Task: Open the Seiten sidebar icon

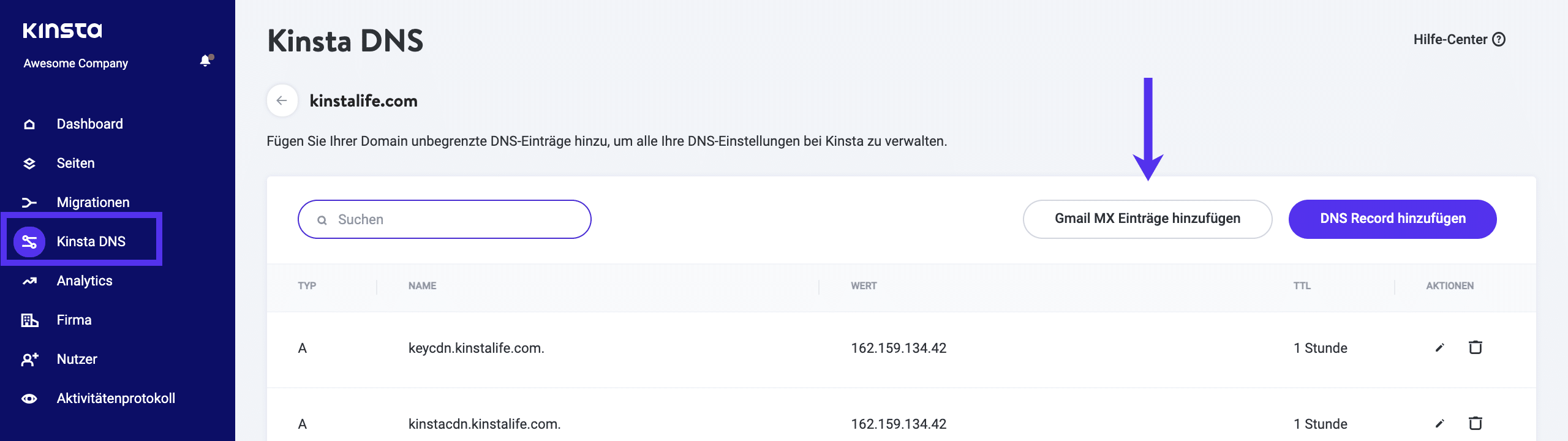Action: pos(29,162)
